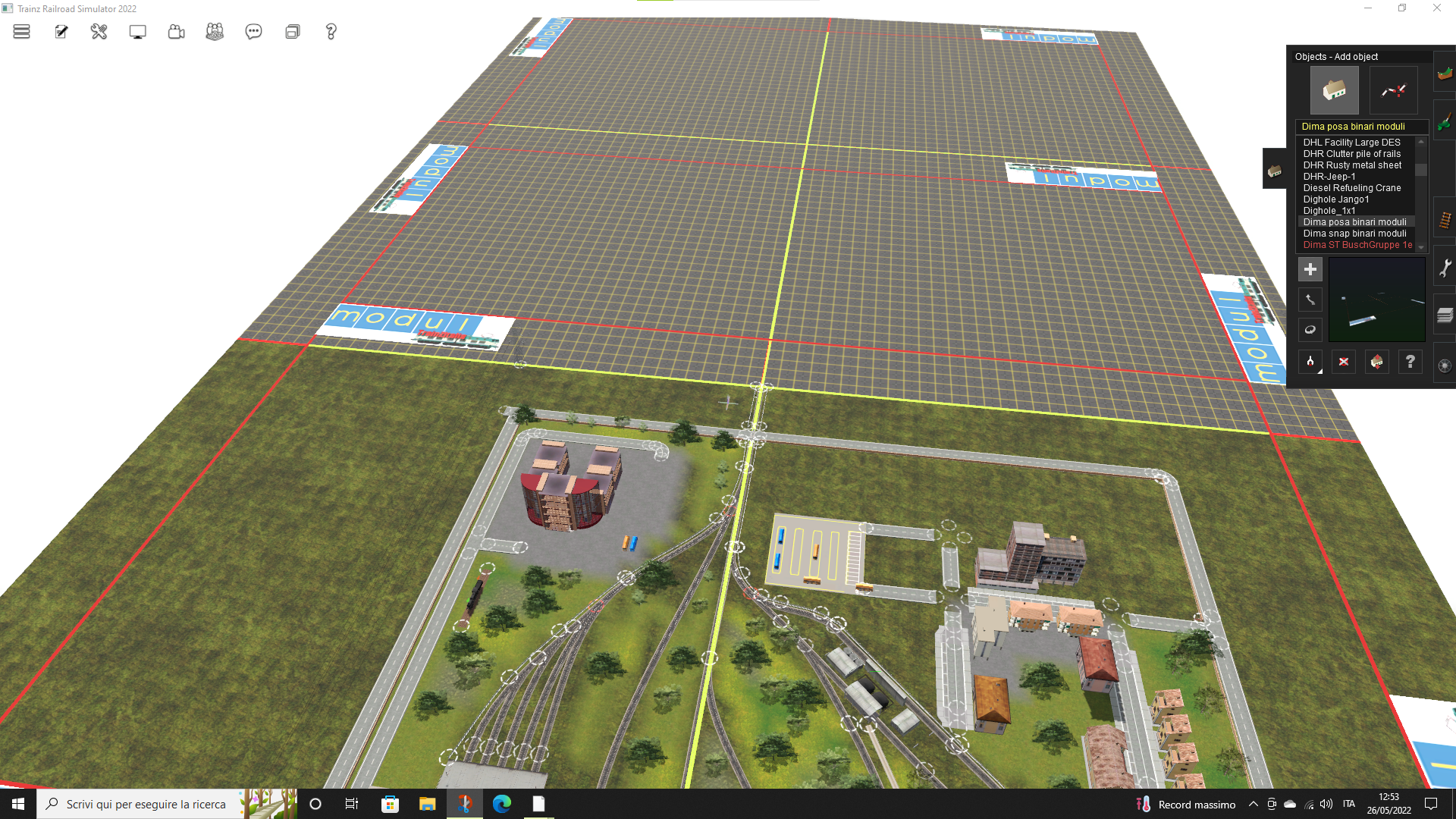Viewport: 1456px width, 819px height.
Task: Open the Tracks tab with rail icon
Action: 1445,221
